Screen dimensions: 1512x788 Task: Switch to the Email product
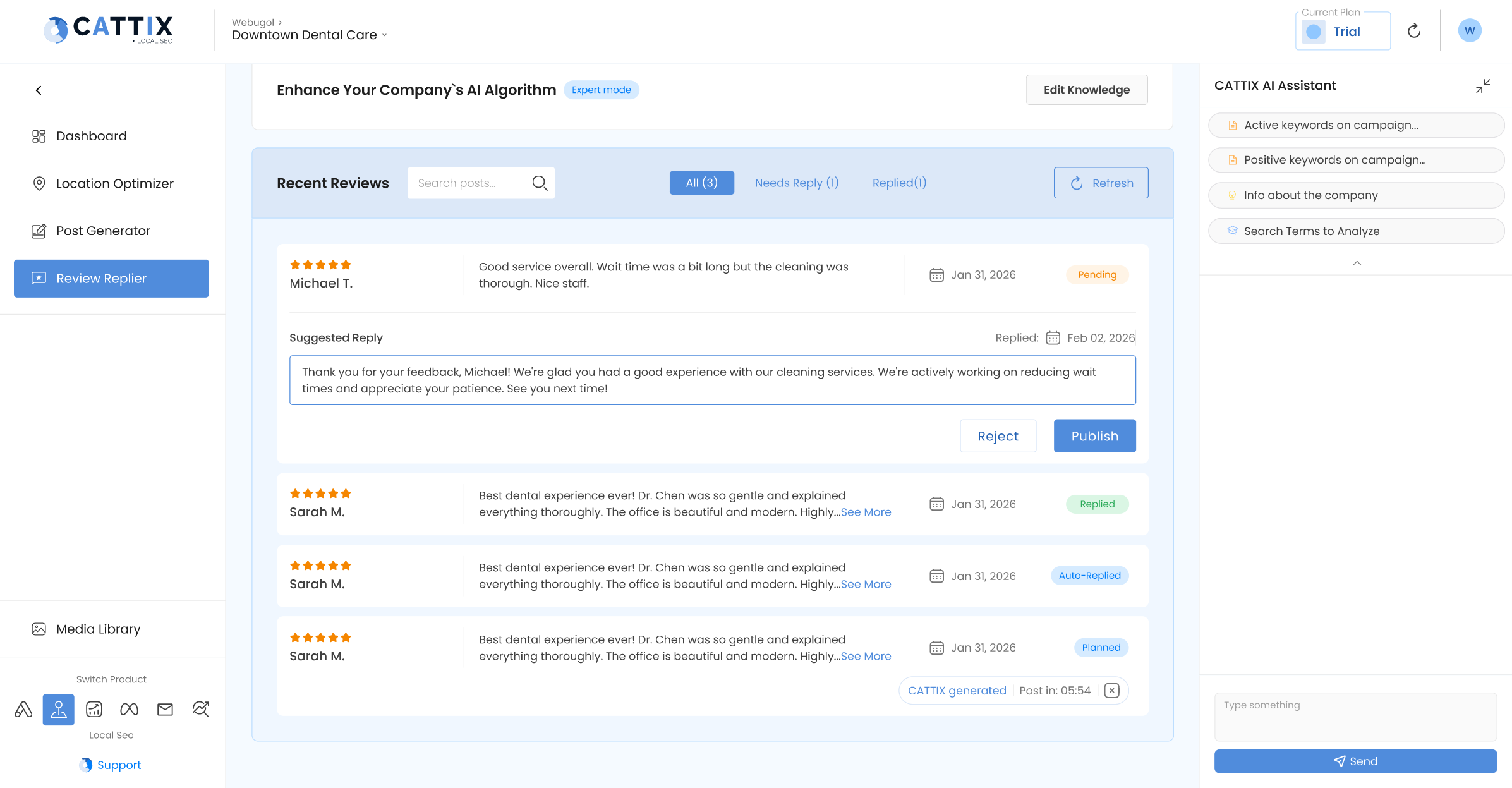[x=164, y=709]
